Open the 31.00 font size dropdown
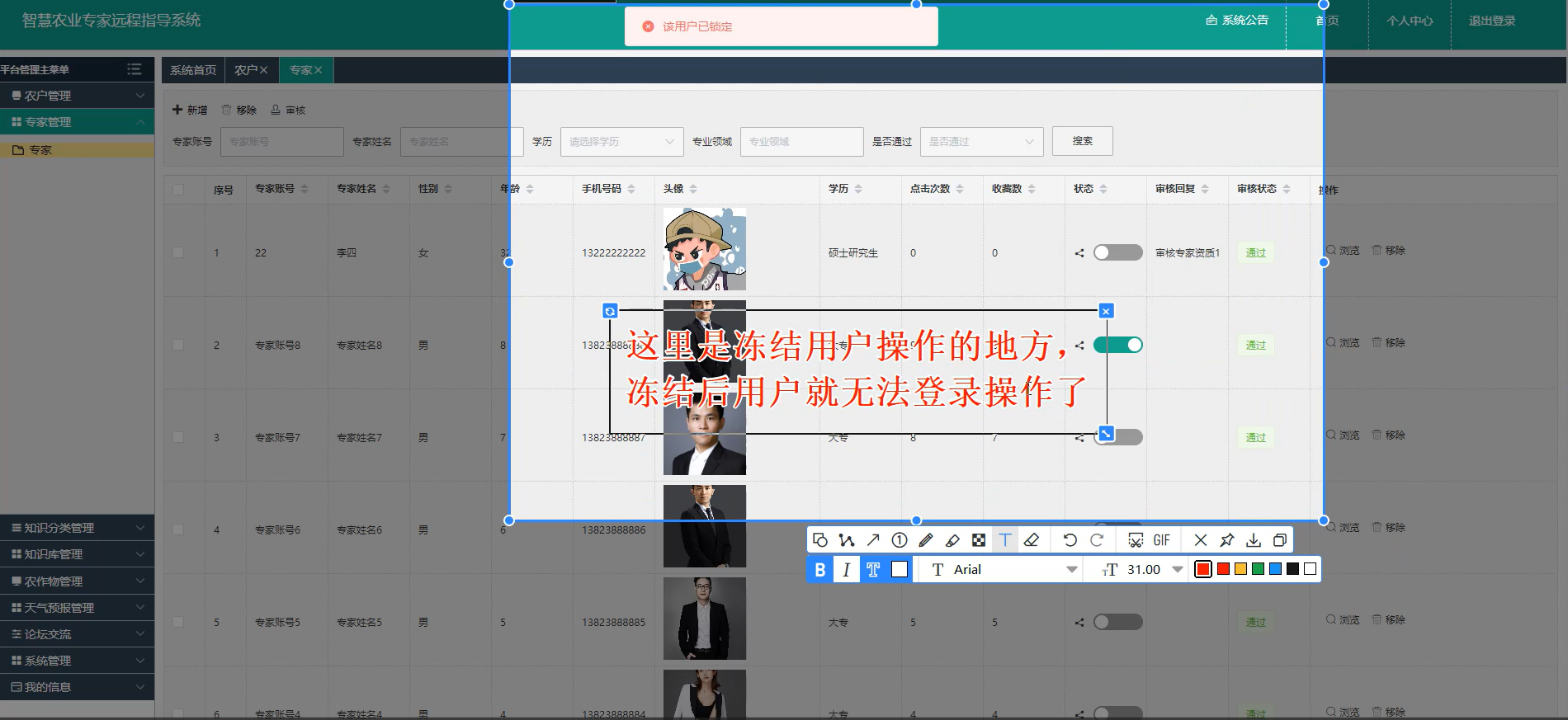Viewport: 1568px width, 720px height. (1142, 569)
